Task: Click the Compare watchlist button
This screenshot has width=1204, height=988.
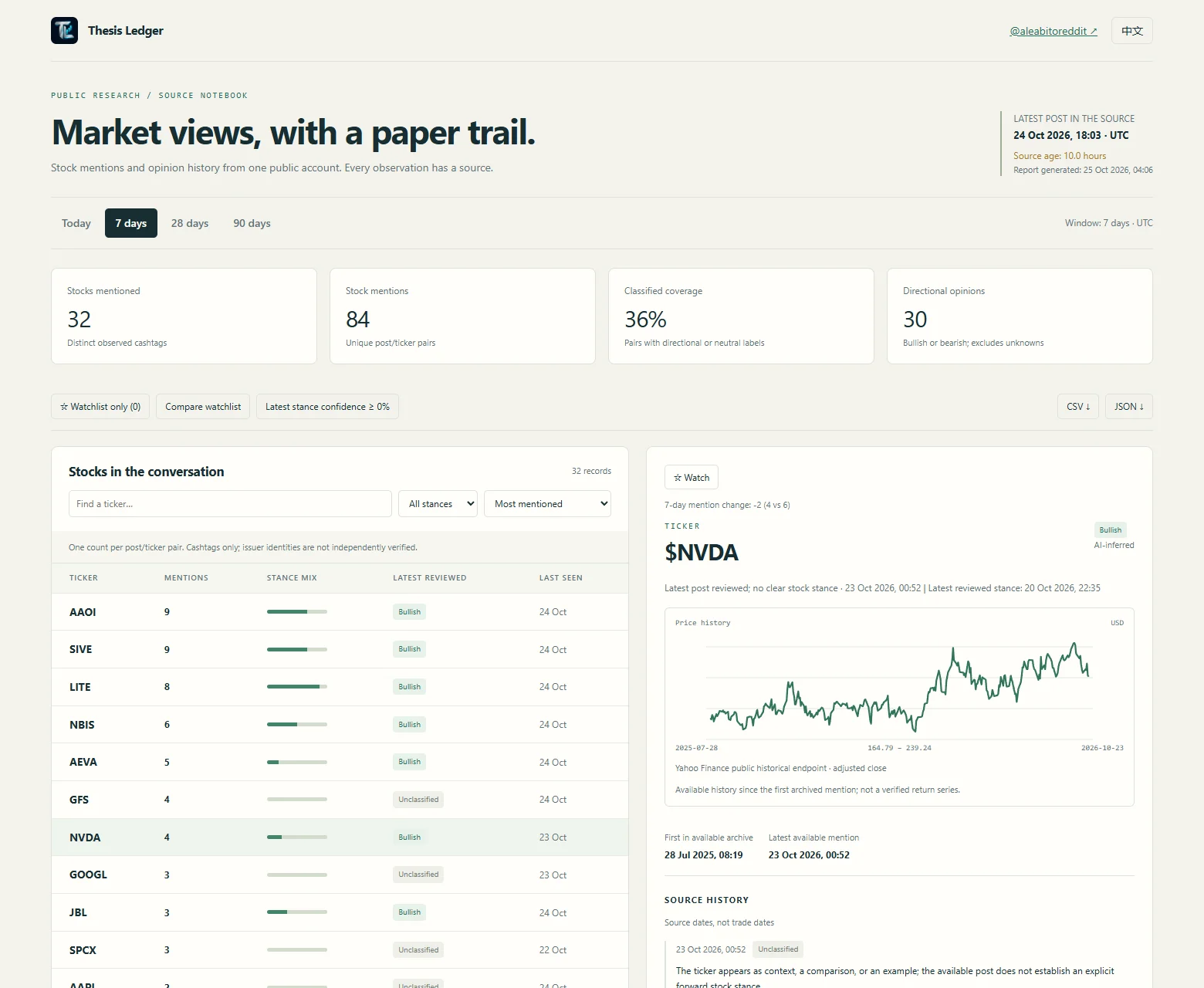Action: (203, 407)
